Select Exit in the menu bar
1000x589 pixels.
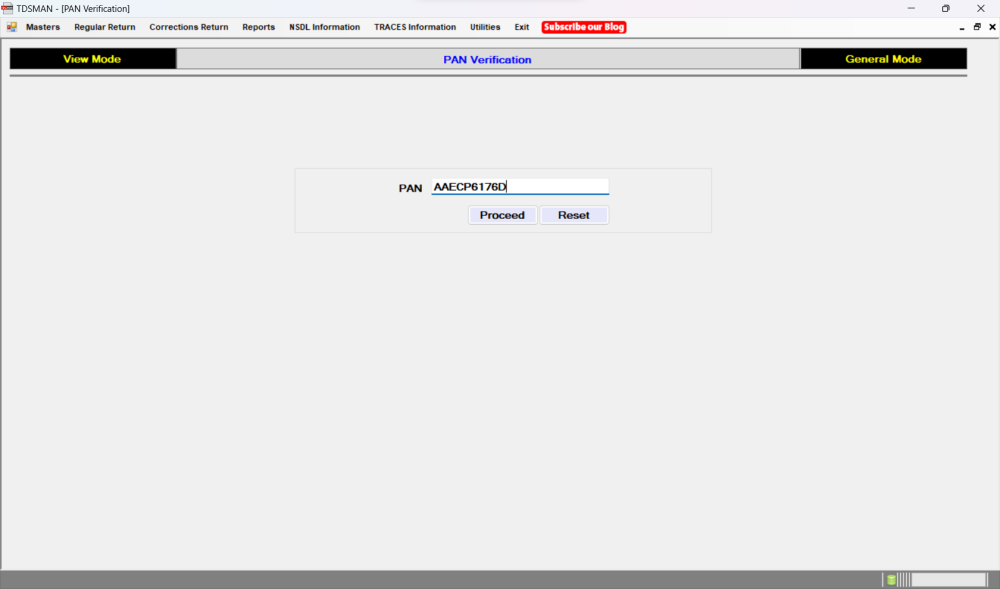(x=522, y=27)
